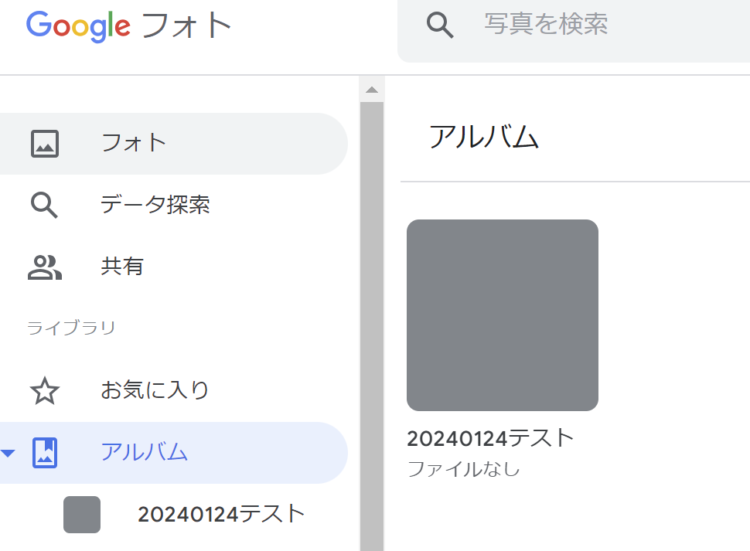Screen dimensions: 750x551
Task: Open the large gray album cover thumbnail
Action: point(502,315)
